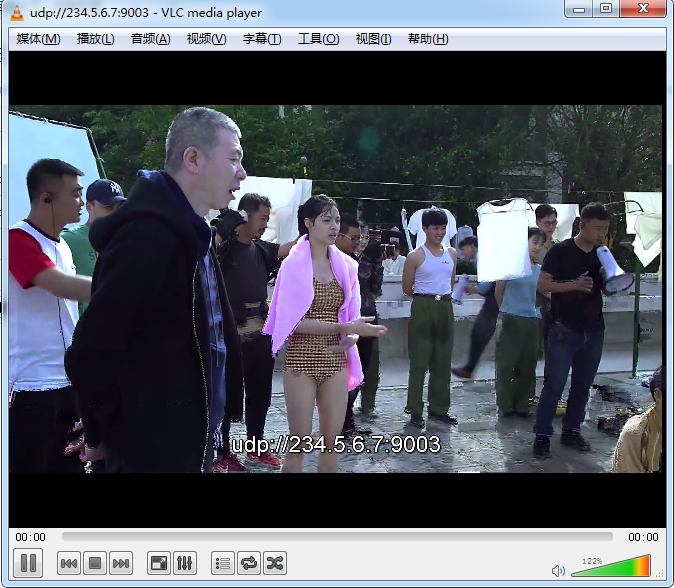Viewport: 674px width, 588px height.
Task: Stop playback with the stop button
Action: click(x=95, y=563)
